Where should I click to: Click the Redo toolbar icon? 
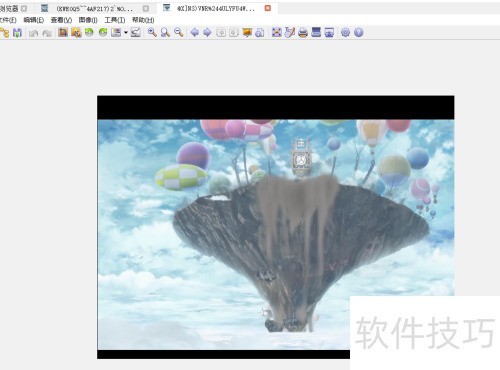pos(47,33)
